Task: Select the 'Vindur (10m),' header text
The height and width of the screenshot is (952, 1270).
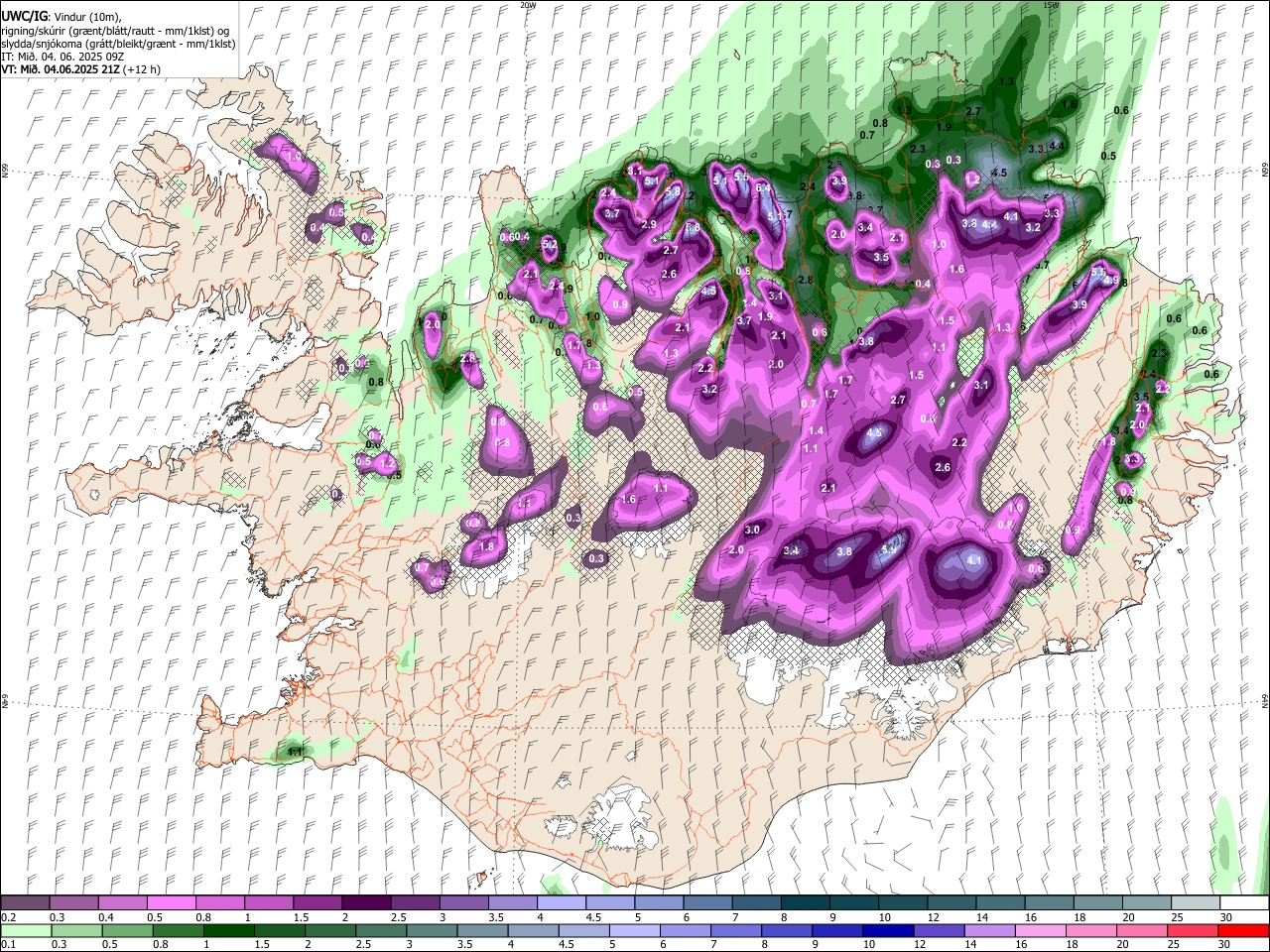Action: [87, 17]
